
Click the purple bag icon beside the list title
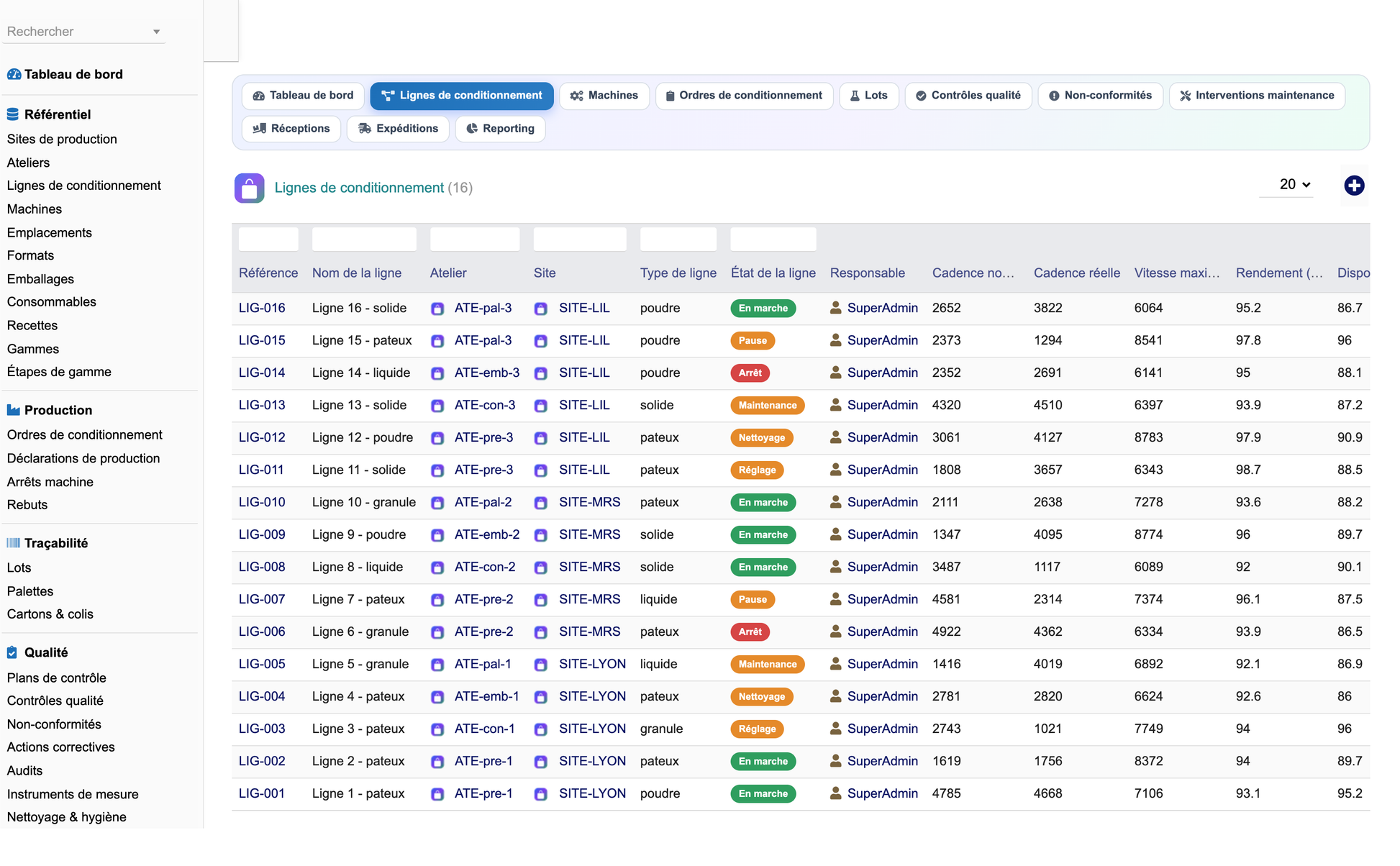(249, 188)
